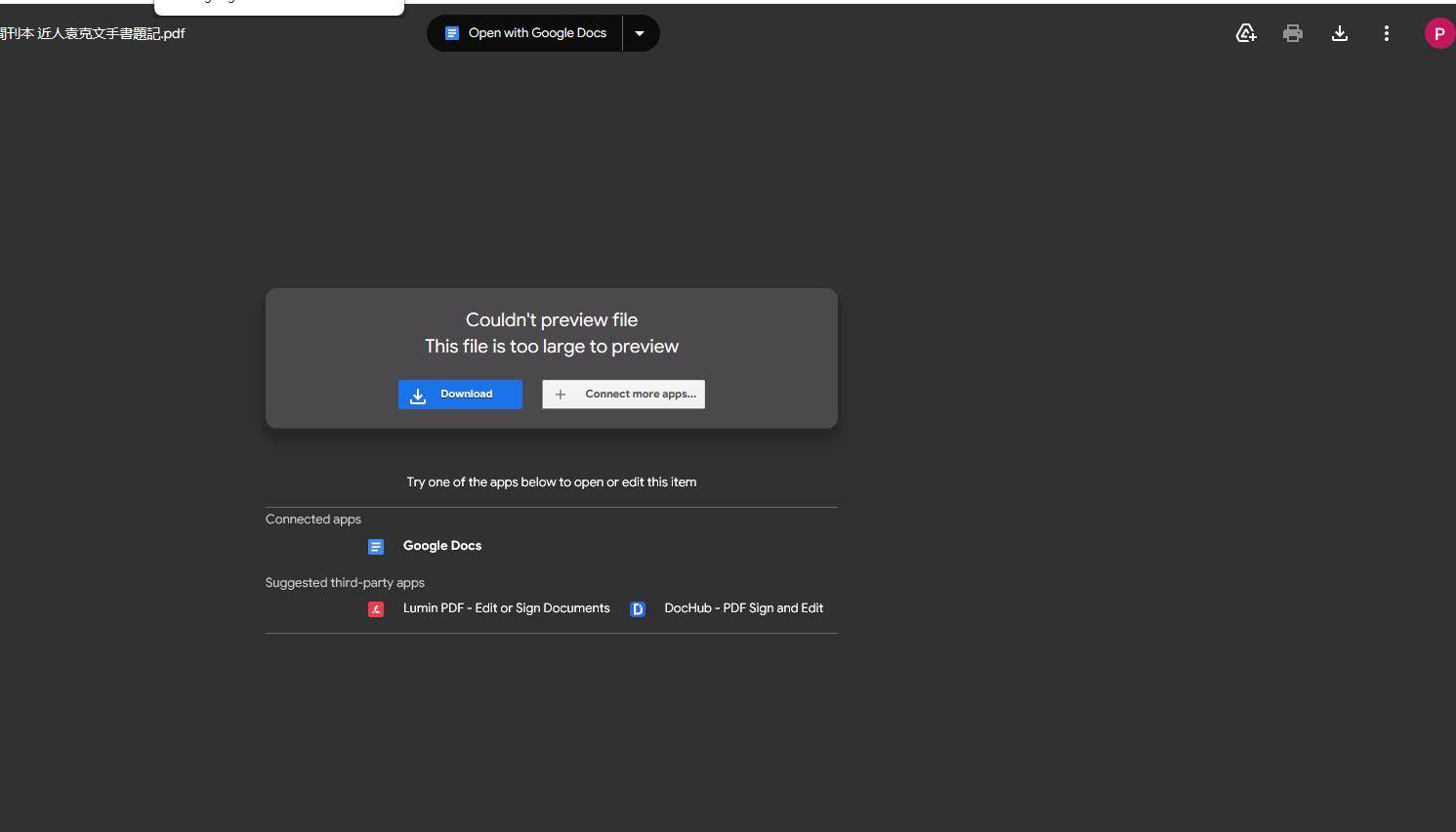The width and height of the screenshot is (1456, 832).
Task: Click Connect more apps button
Action: point(623,395)
